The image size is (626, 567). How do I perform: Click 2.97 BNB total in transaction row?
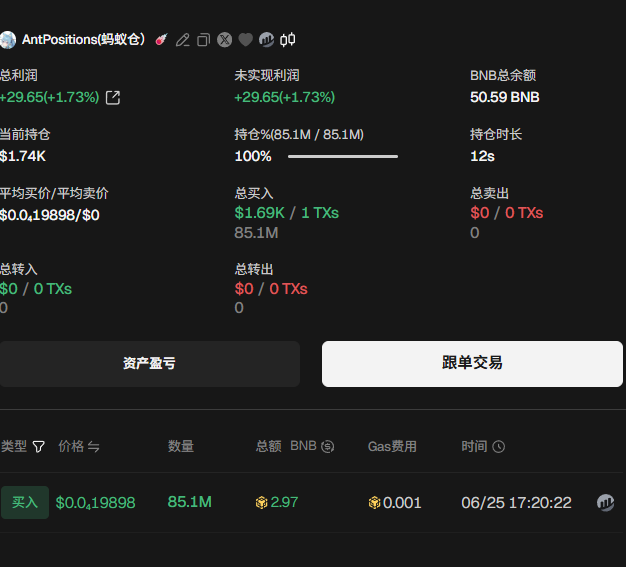[284, 502]
